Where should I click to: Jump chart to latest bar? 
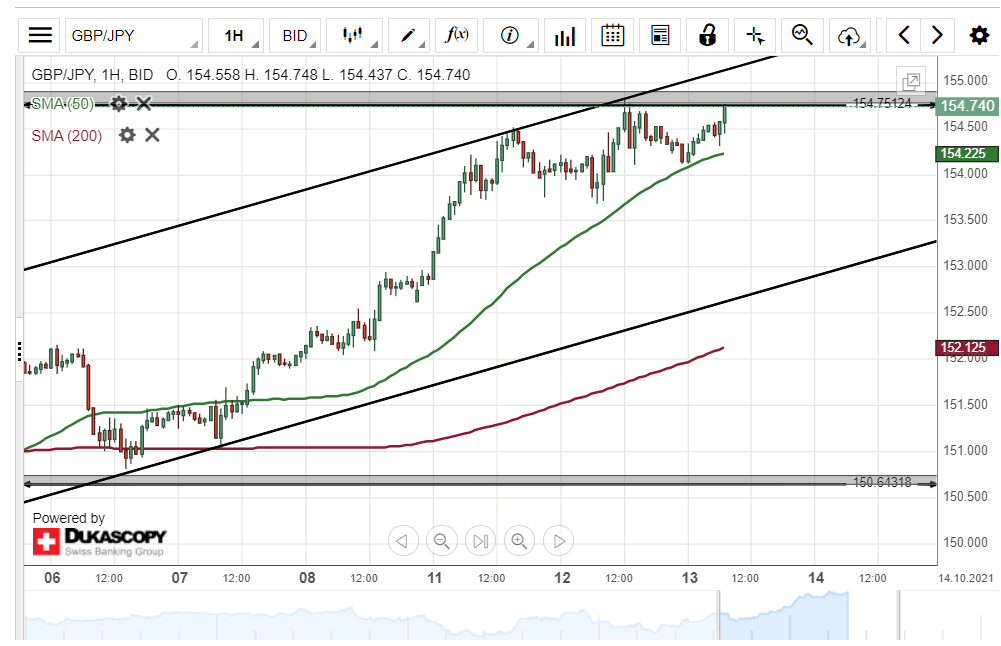coord(480,541)
